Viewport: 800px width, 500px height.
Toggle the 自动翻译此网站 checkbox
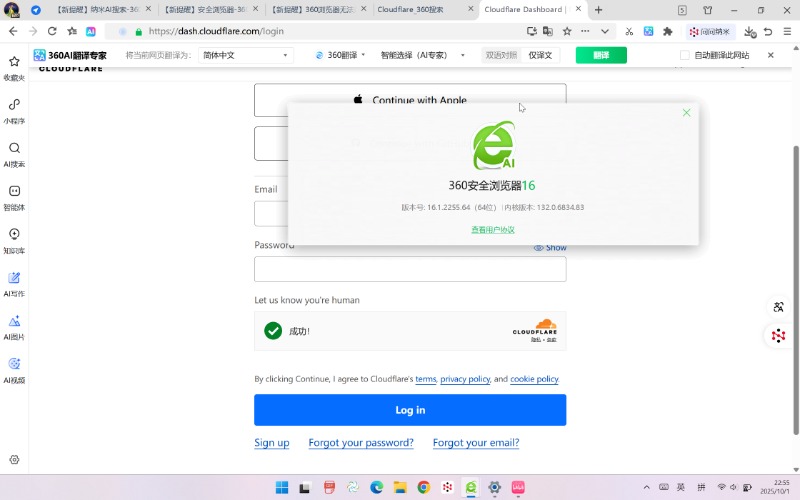[685, 55]
